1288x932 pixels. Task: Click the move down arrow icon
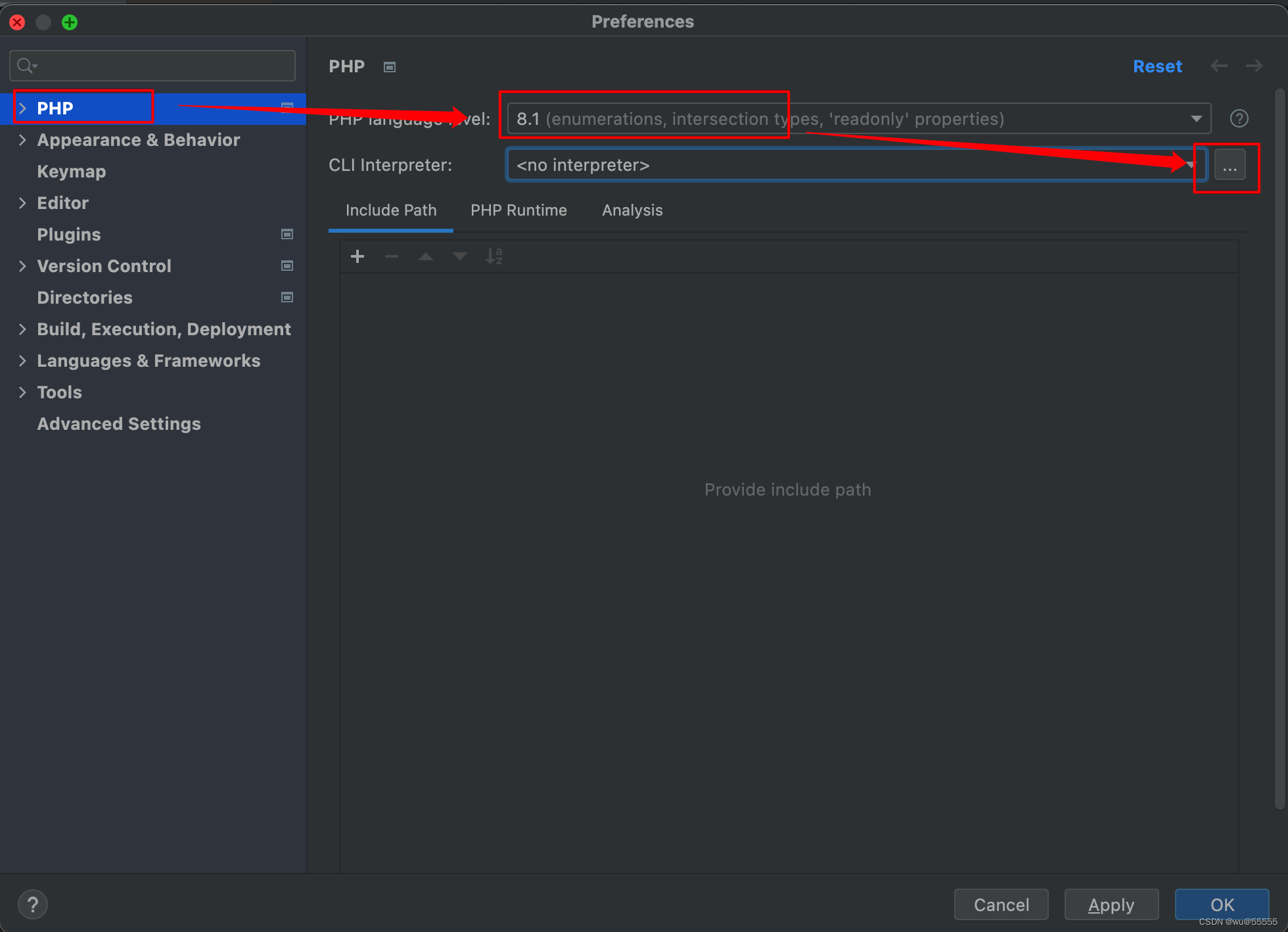coord(460,256)
